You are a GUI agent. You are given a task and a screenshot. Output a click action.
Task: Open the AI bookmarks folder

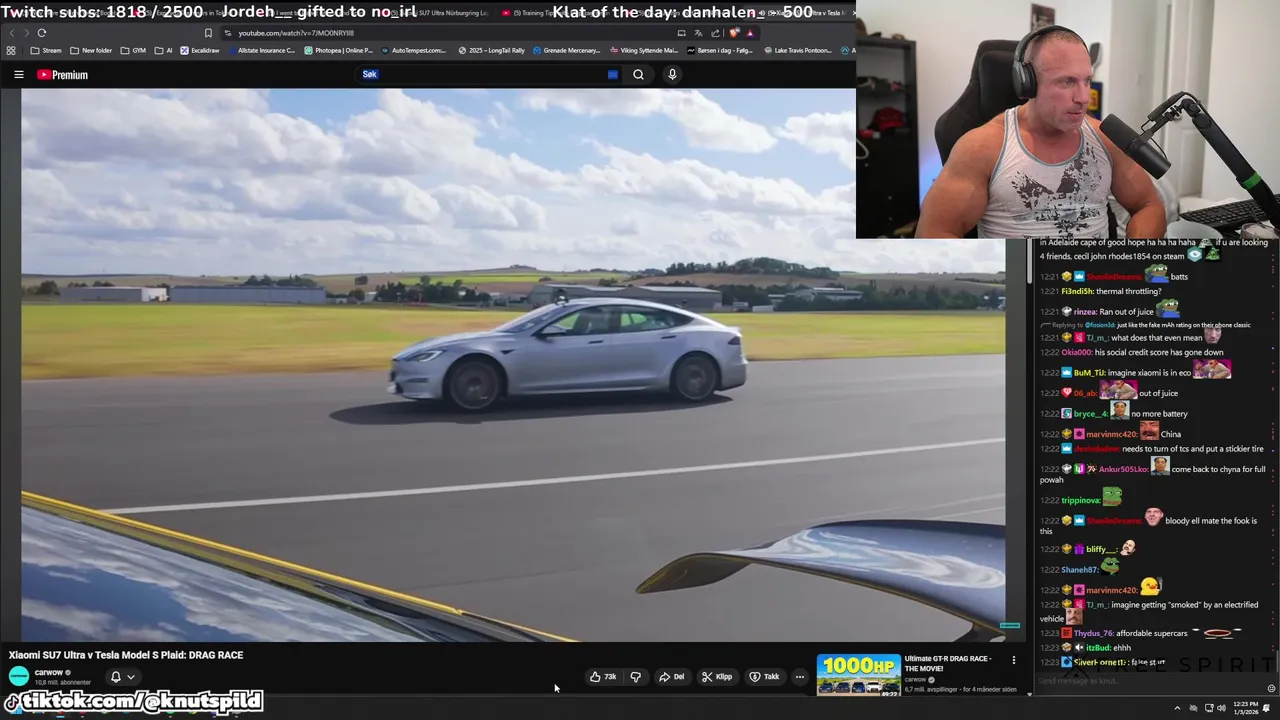pos(163,50)
